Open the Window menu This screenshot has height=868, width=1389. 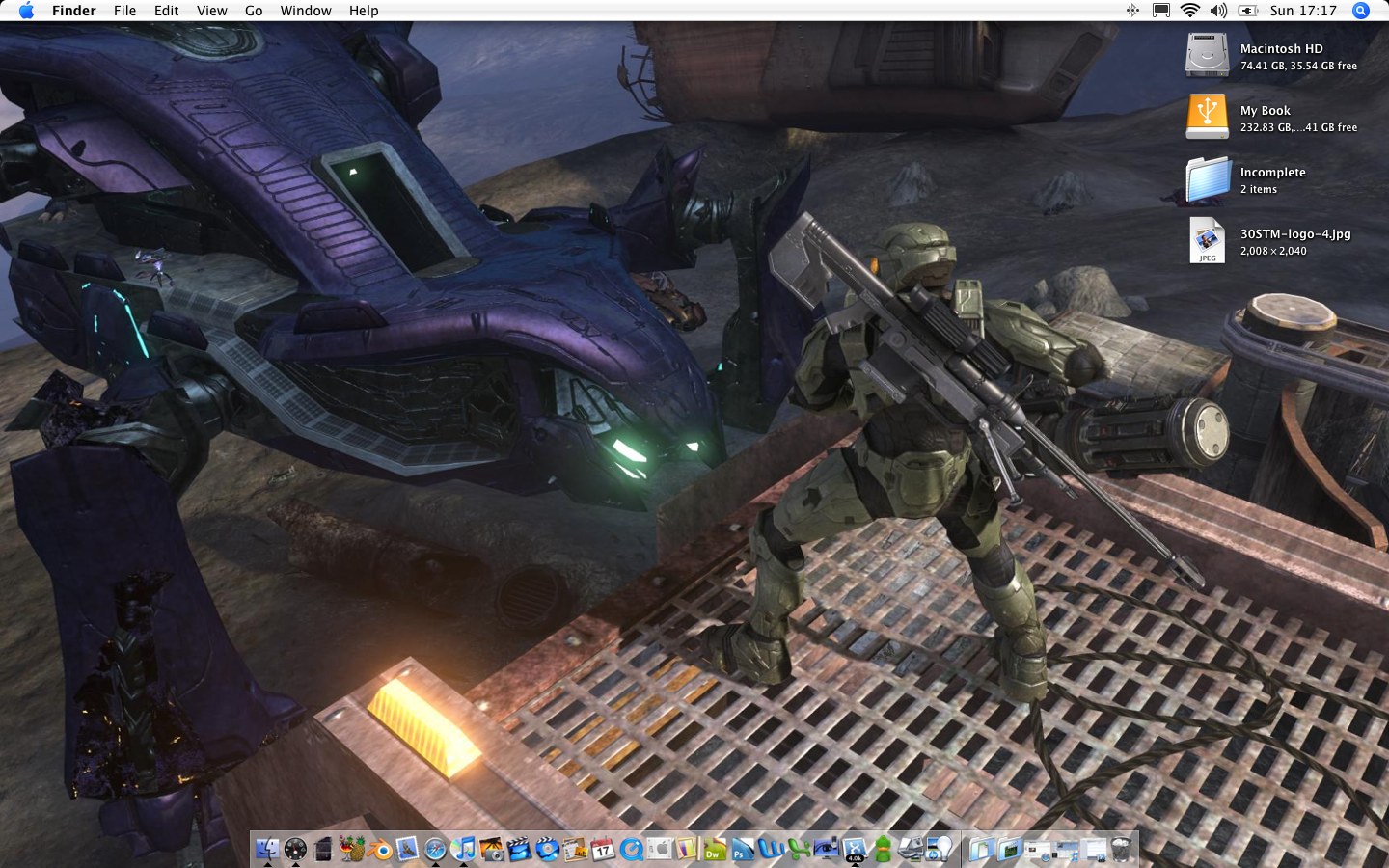coord(306,11)
